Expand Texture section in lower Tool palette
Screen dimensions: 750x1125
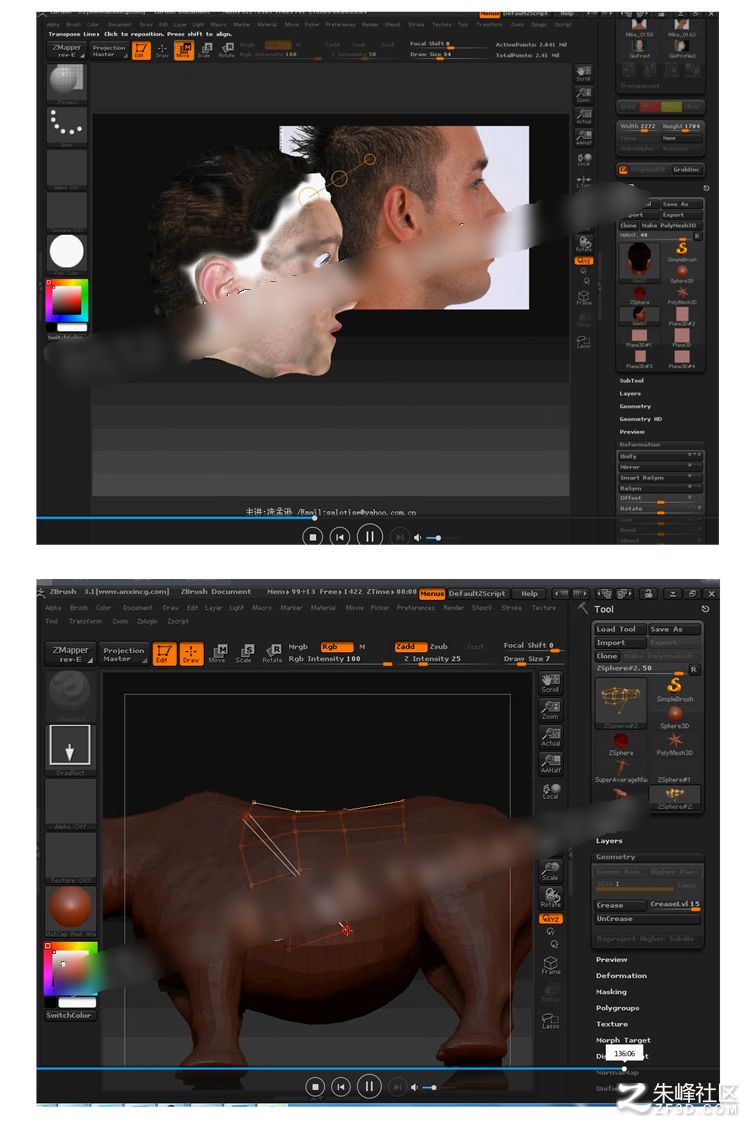pyautogui.click(x=612, y=1025)
